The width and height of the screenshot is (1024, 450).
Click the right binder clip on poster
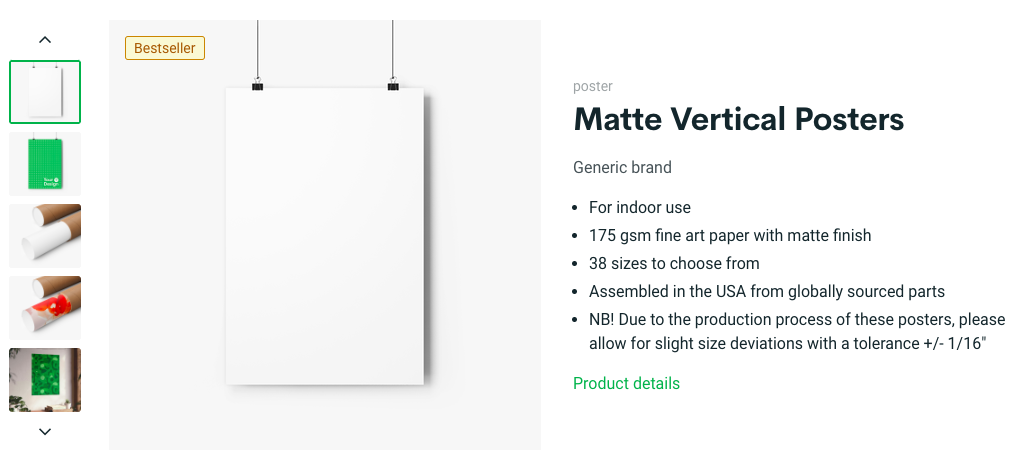[x=393, y=85]
